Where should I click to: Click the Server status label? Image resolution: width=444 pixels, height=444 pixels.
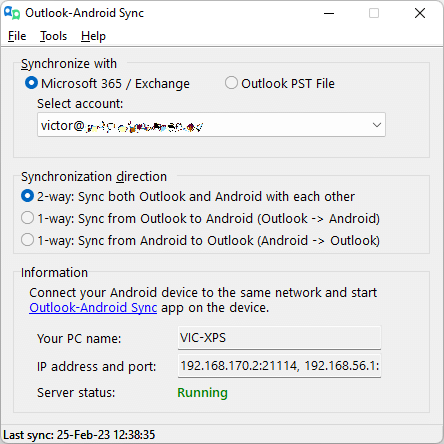pyautogui.click(x=76, y=393)
